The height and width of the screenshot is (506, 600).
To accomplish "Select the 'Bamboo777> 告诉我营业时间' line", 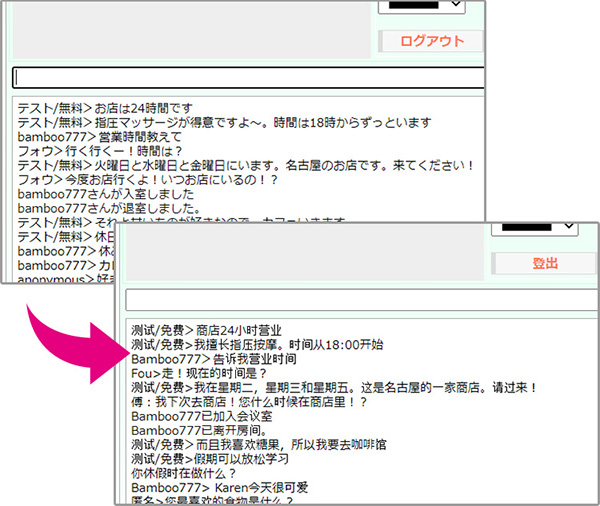I will [213, 358].
